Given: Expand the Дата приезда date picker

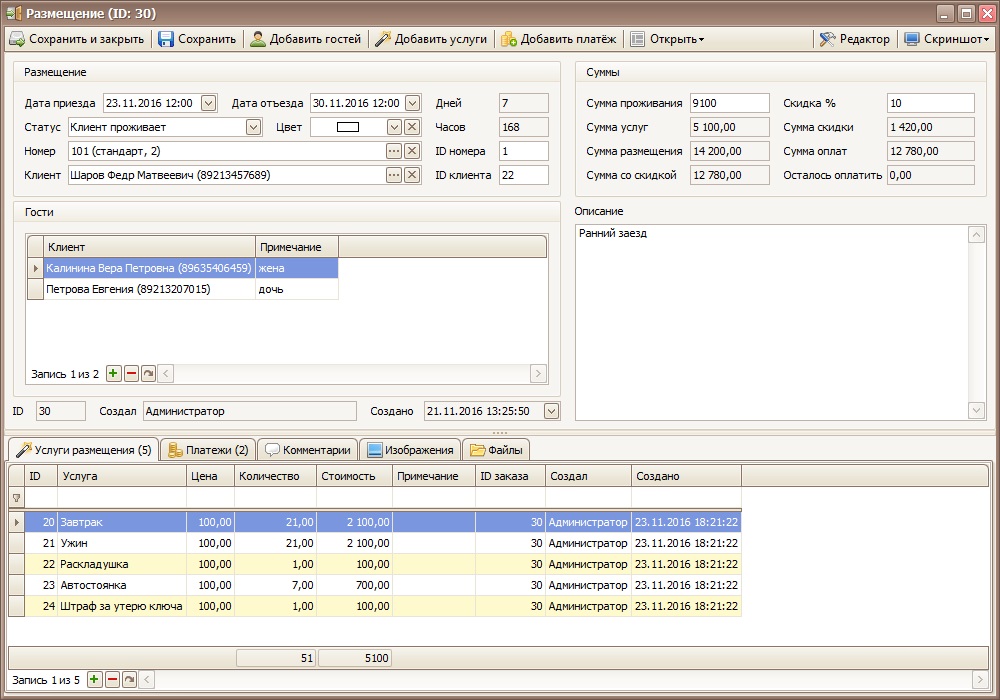Looking at the screenshot, I should pos(209,103).
